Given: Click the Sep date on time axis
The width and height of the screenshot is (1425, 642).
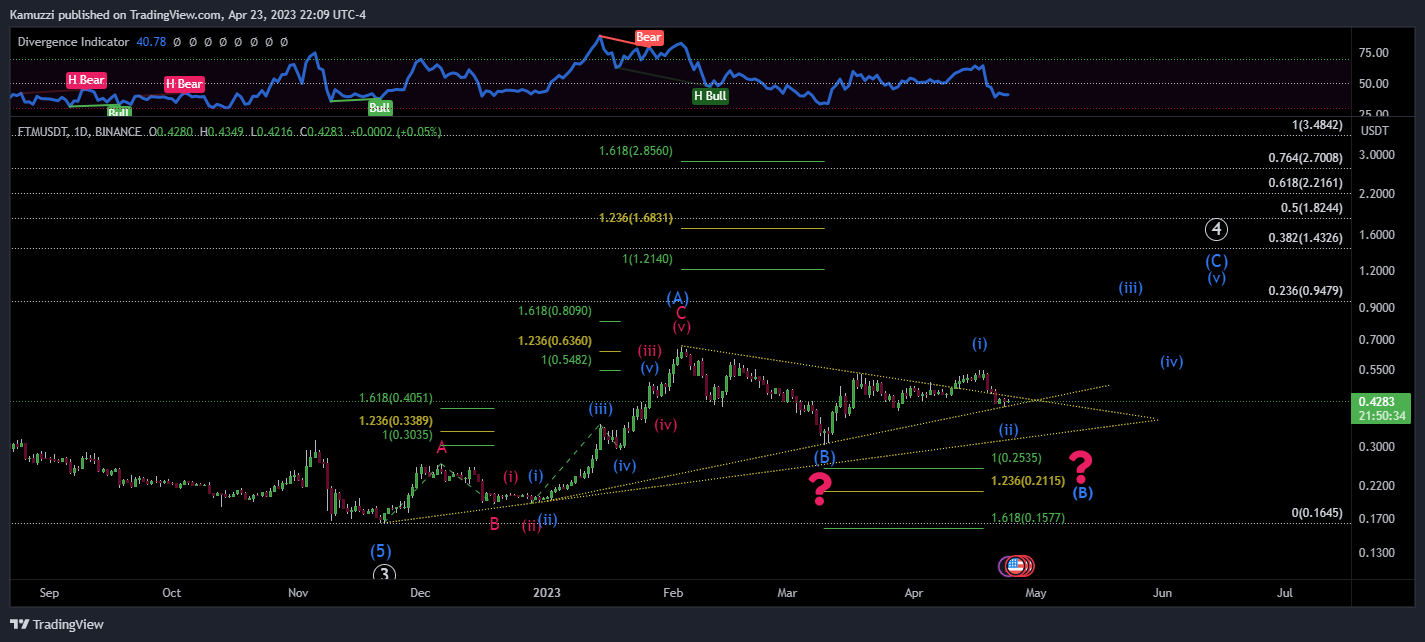Looking at the screenshot, I should 49,592.
